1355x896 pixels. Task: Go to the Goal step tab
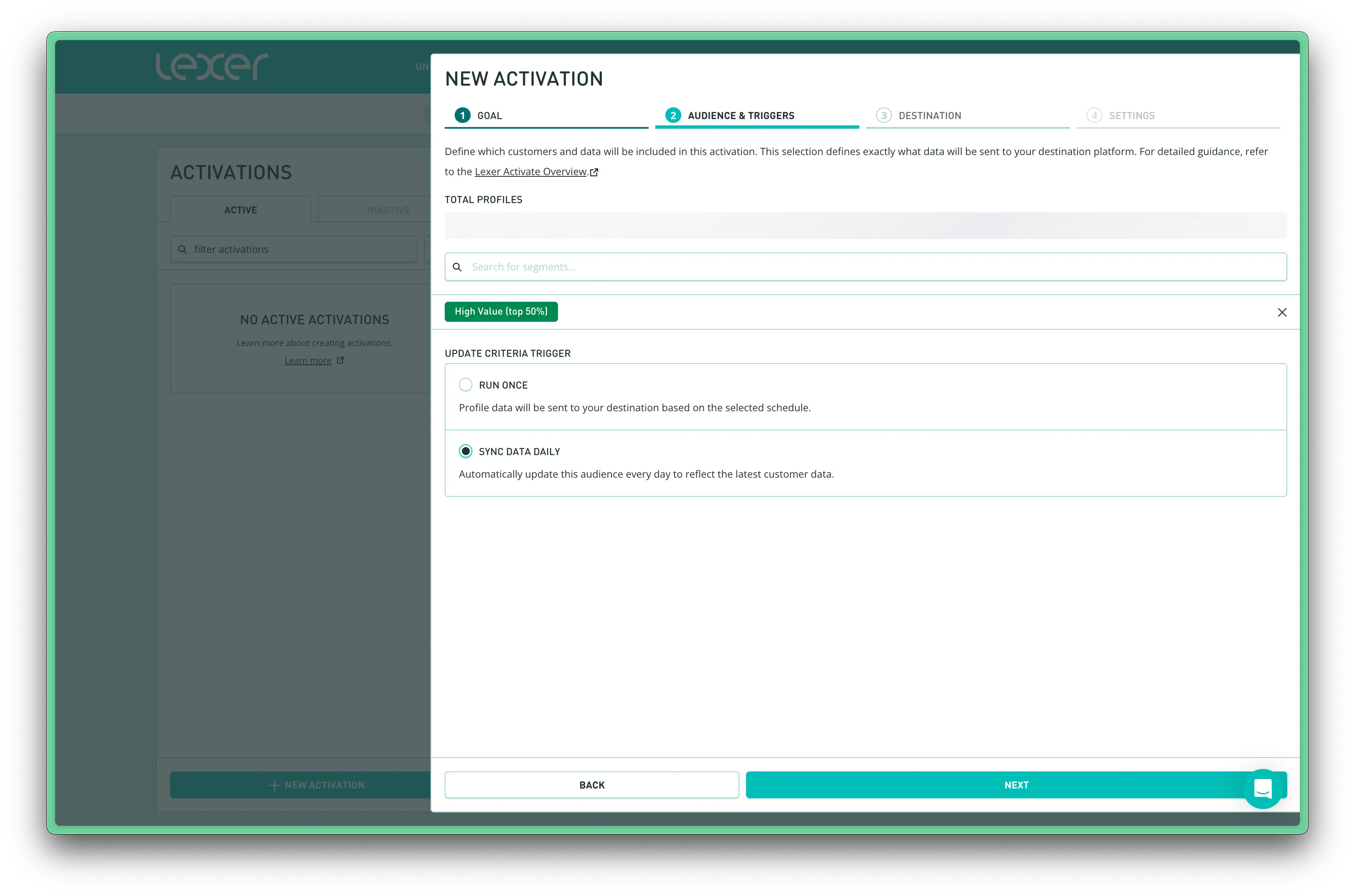490,115
